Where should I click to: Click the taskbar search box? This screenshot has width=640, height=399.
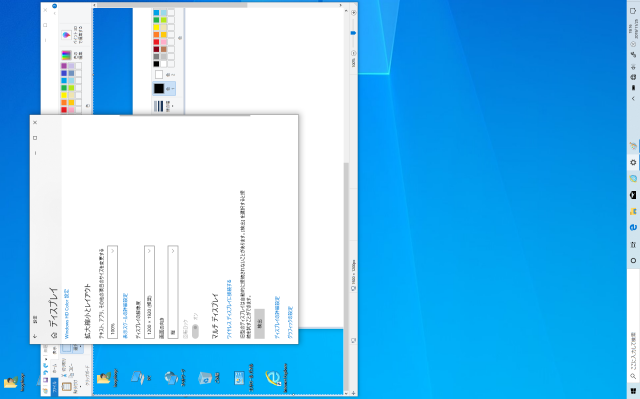point(633,351)
